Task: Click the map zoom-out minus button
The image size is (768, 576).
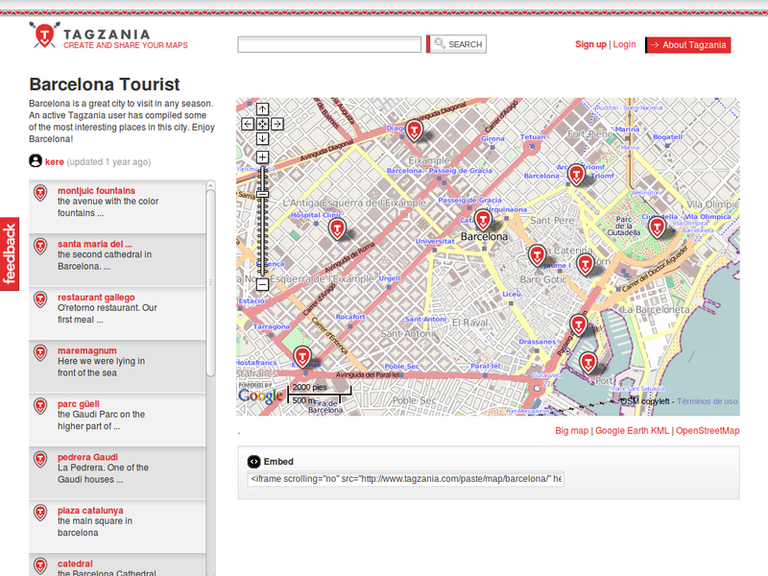Action: tap(262, 284)
